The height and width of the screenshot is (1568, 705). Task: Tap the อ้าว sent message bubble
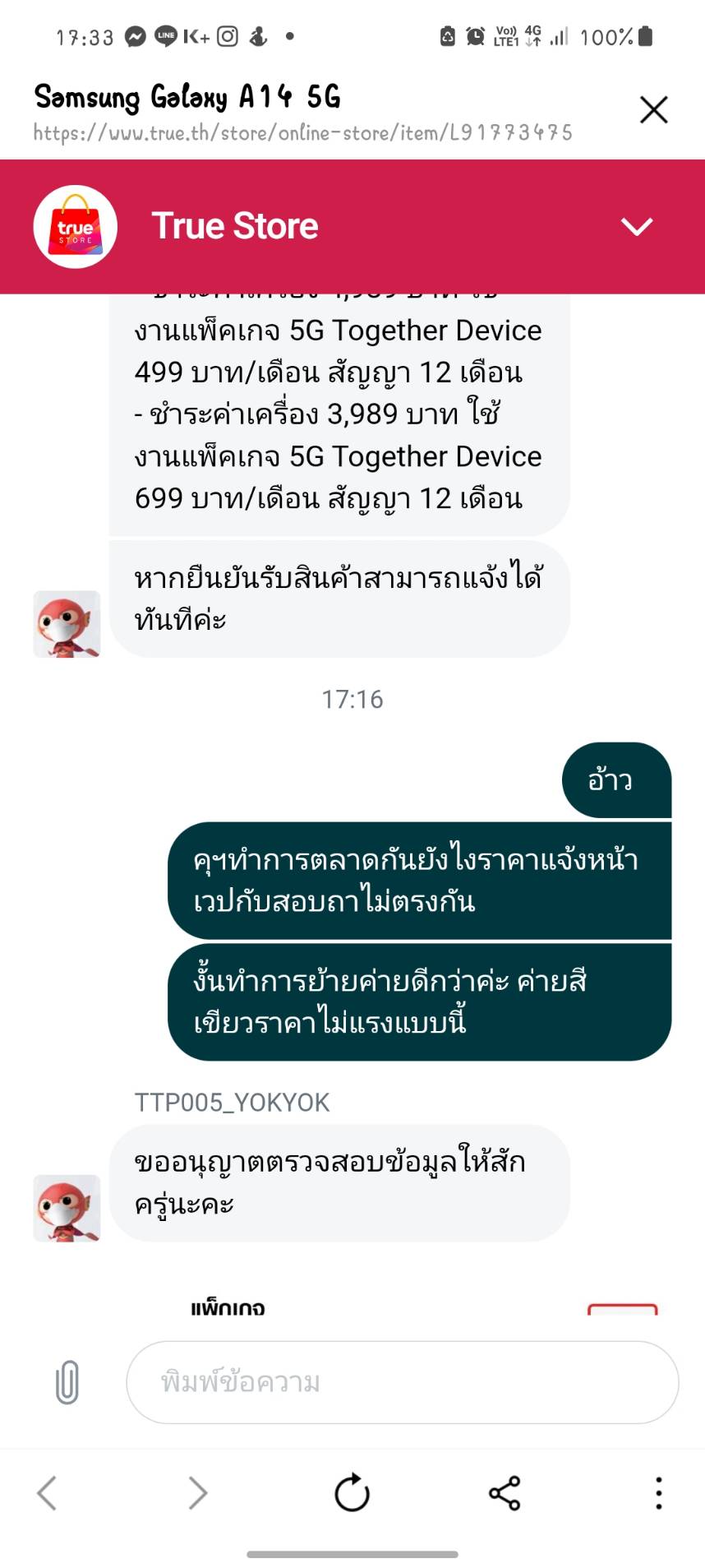point(617,779)
